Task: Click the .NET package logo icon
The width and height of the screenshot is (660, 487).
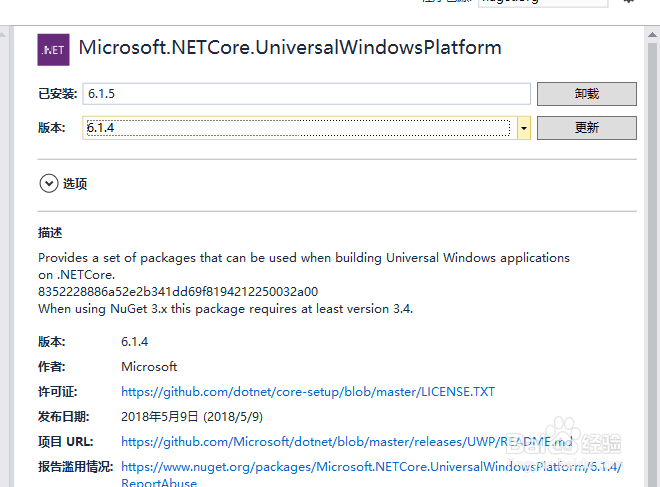Action: (x=53, y=49)
